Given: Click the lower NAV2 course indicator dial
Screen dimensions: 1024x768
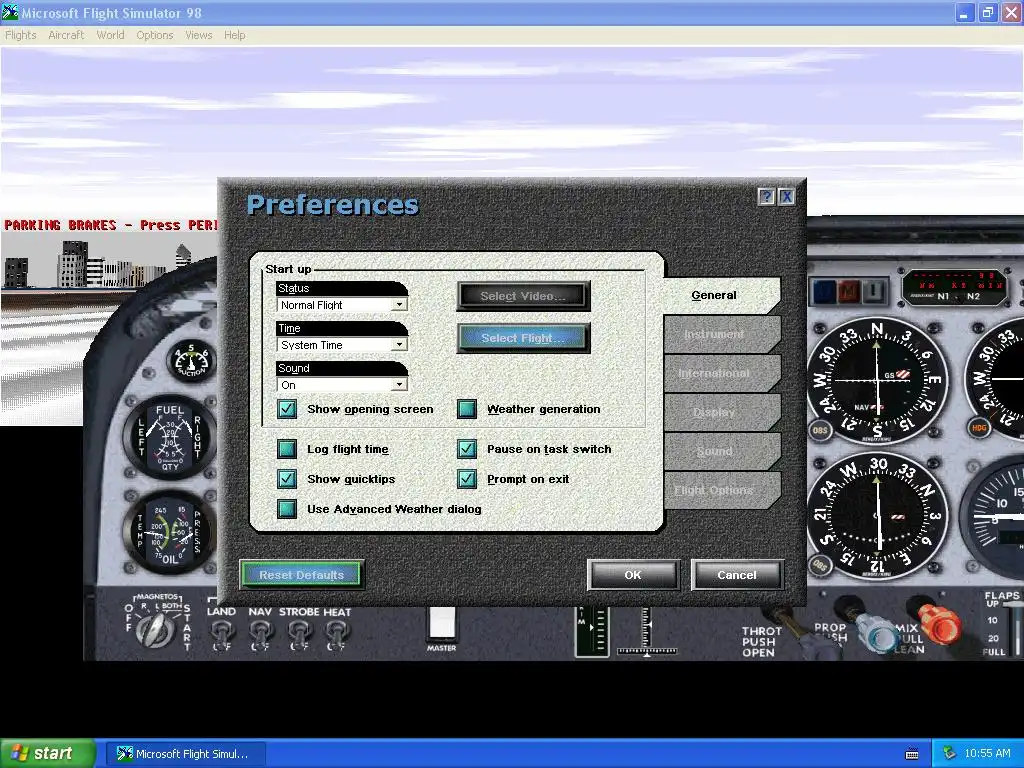Looking at the screenshot, I should [878, 516].
